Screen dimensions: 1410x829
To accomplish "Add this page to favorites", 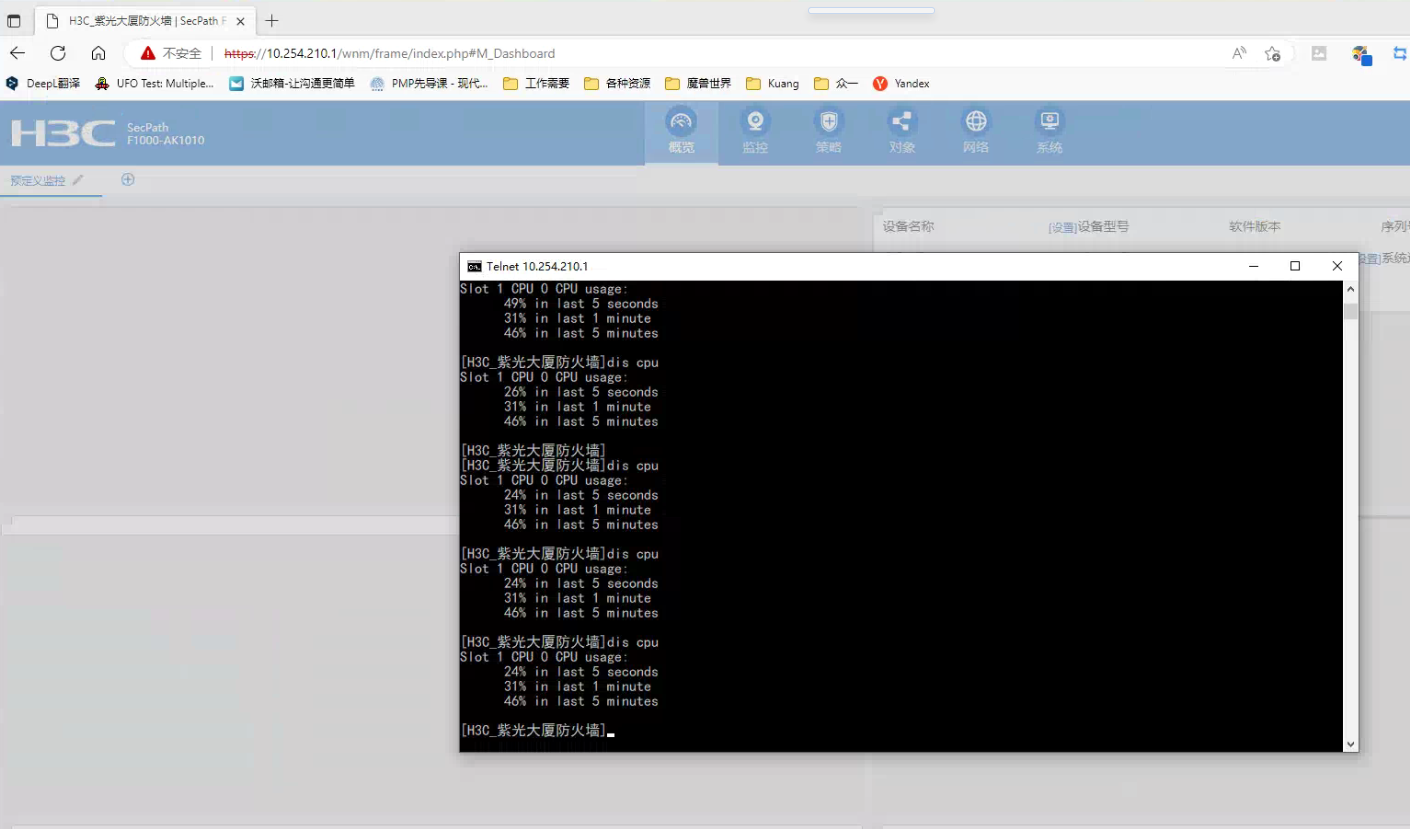I will (x=1272, y=53).
